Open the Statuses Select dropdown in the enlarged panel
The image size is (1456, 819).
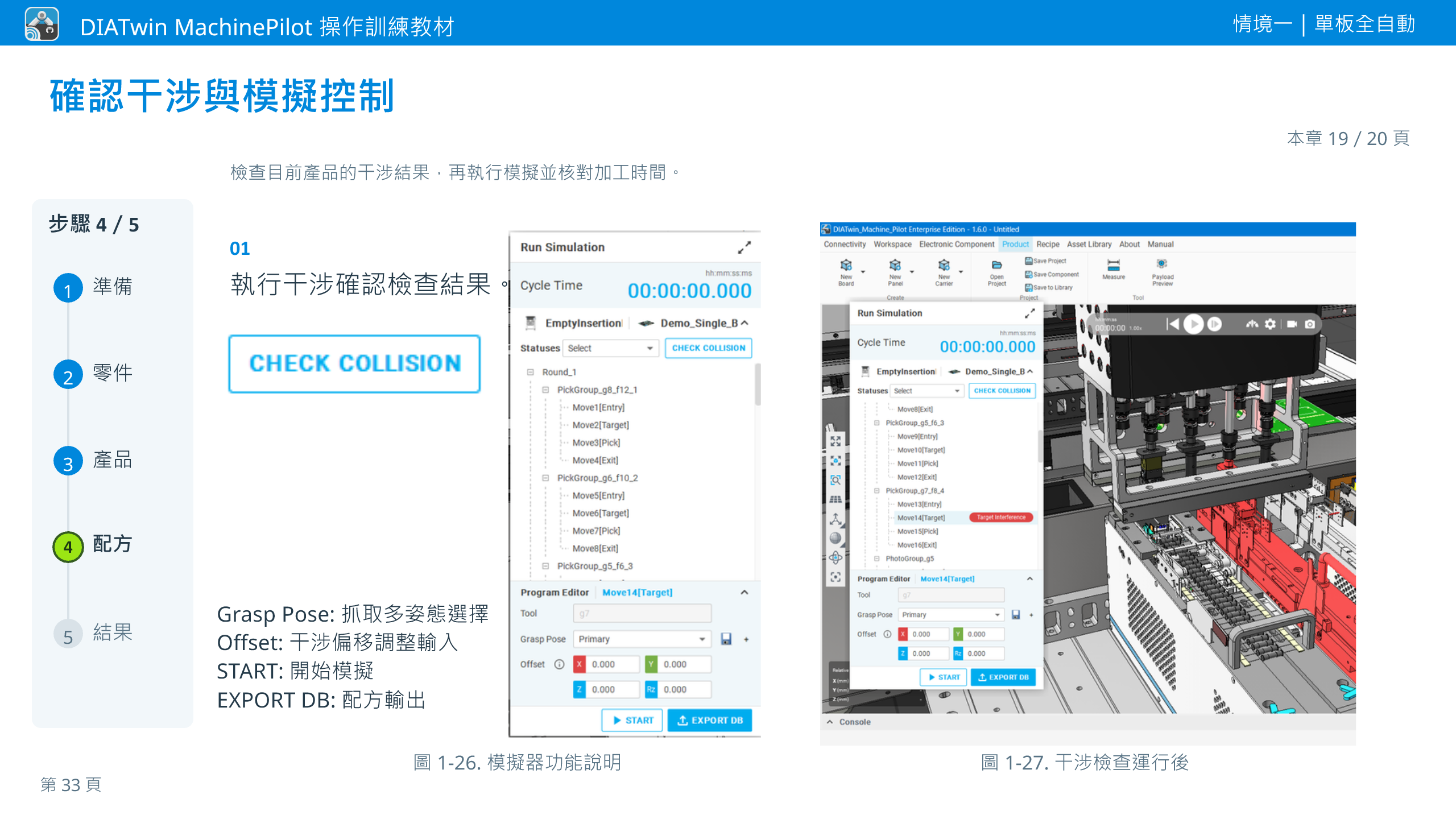610,348
